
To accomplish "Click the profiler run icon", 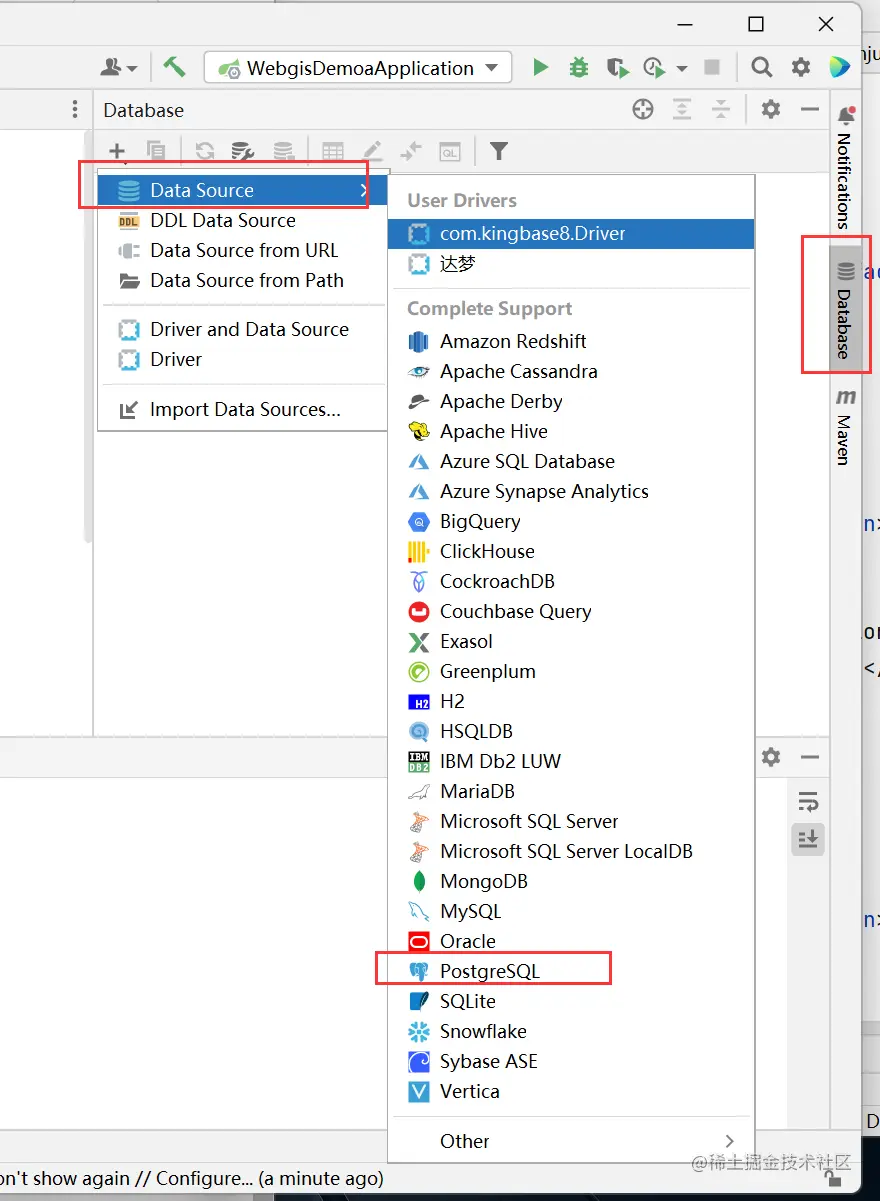I will pyautogui.click(x=655, y=67).
